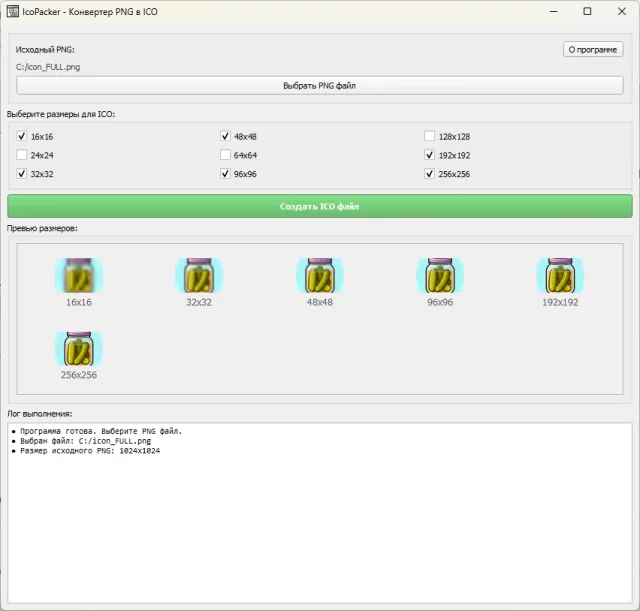The image size is (640, 611).
Task: Select the 32x32 pickle jar preview
Action: point(199,275)
